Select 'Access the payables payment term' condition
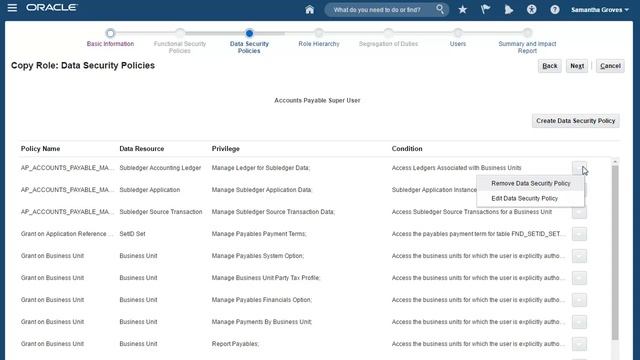 pyautogui.click(x=479, y=234)
